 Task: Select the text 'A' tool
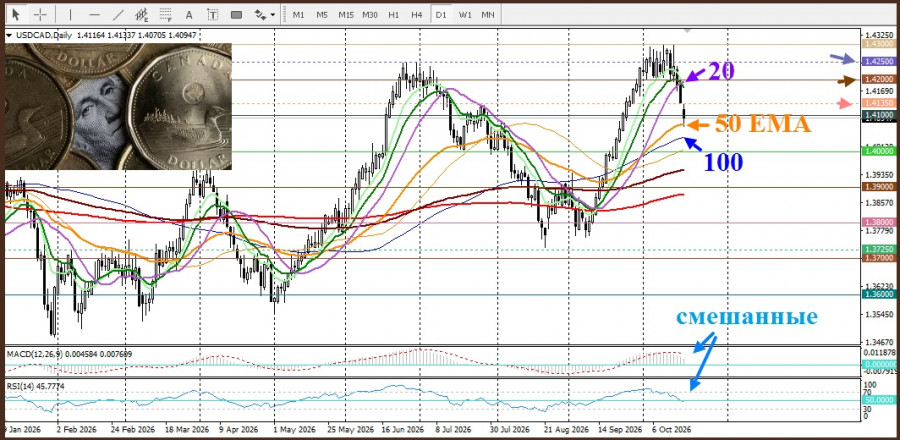pyautogui.click(x=189, y=15)
